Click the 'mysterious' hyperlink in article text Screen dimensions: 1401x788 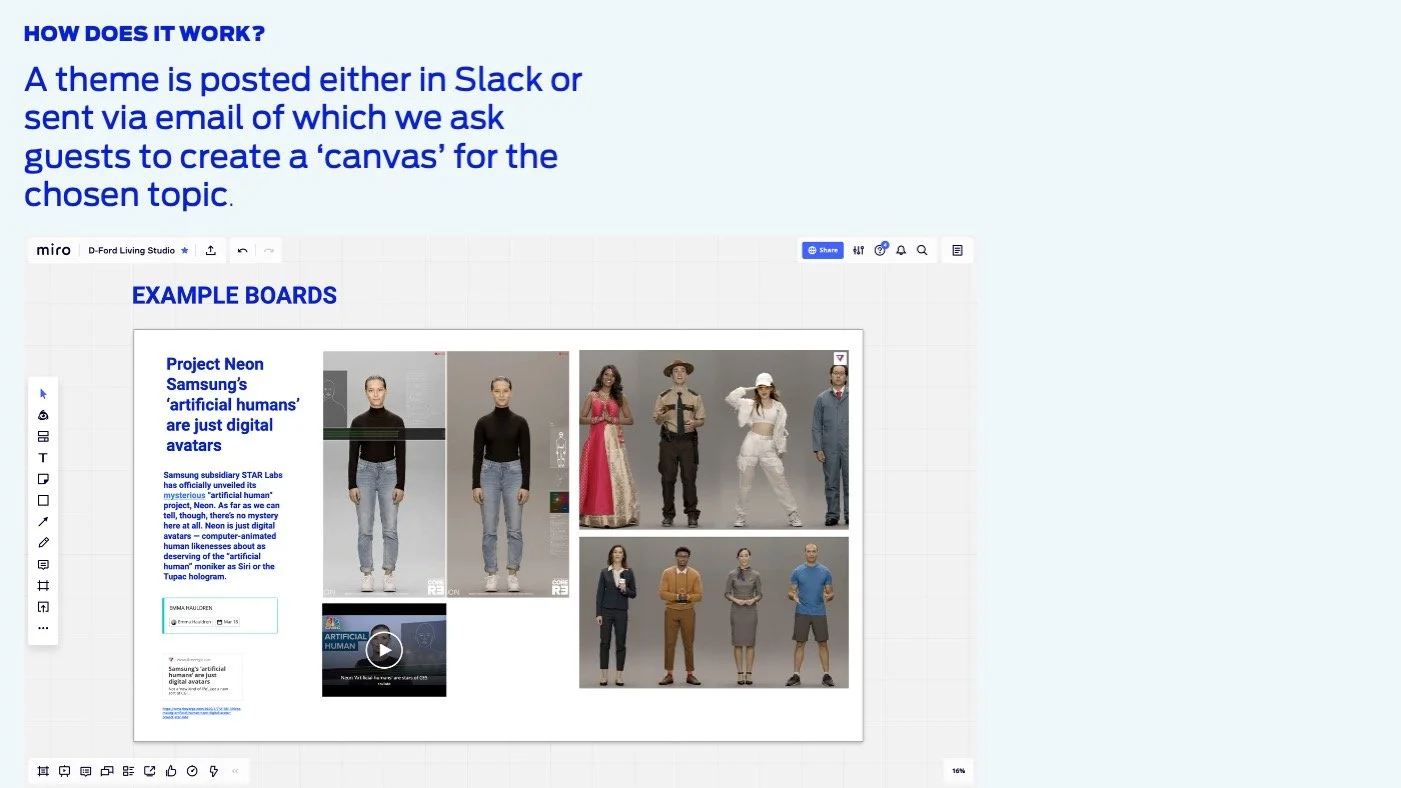[184, 495]
